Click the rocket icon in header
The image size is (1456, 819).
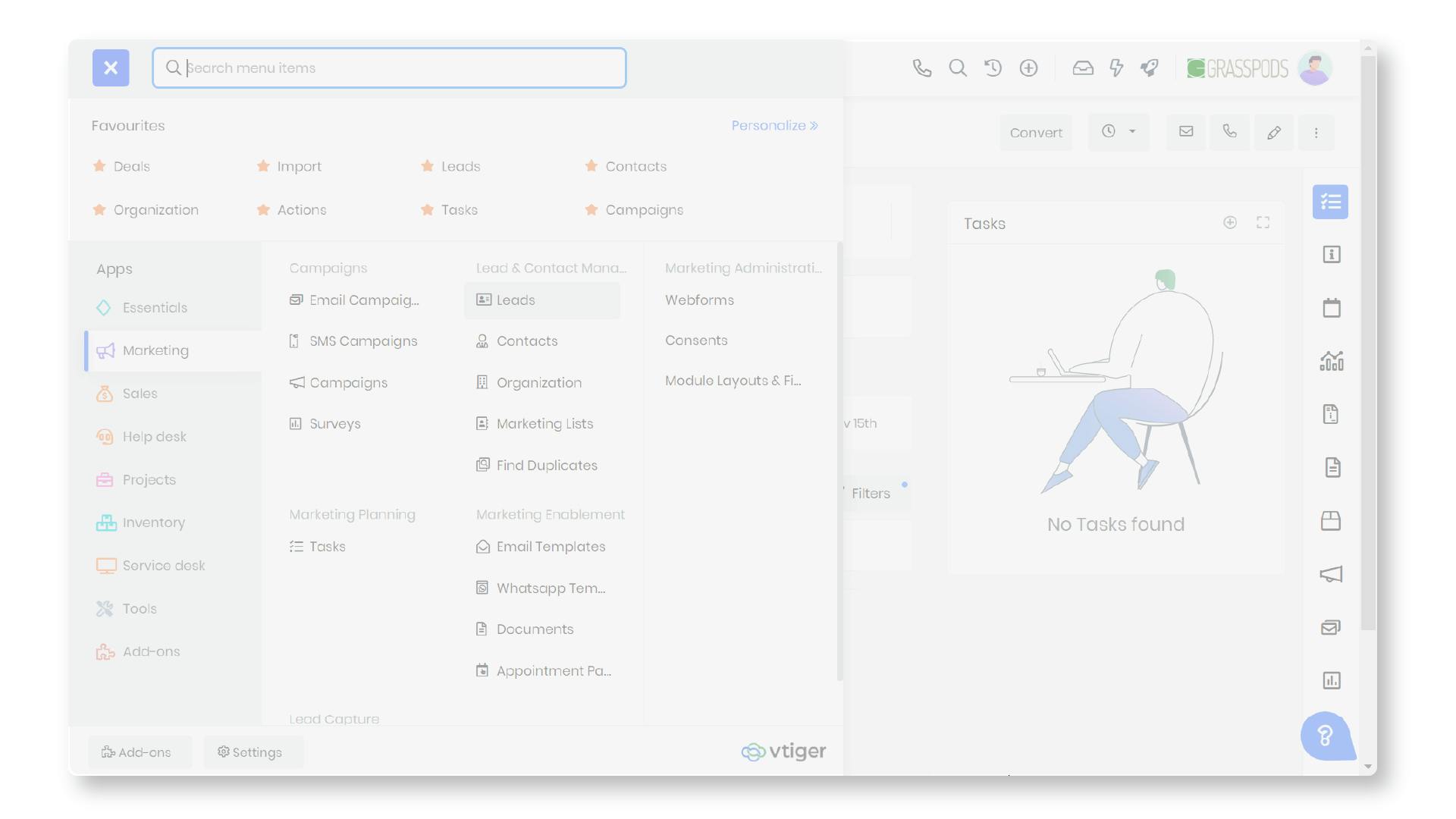(1150, 68)
